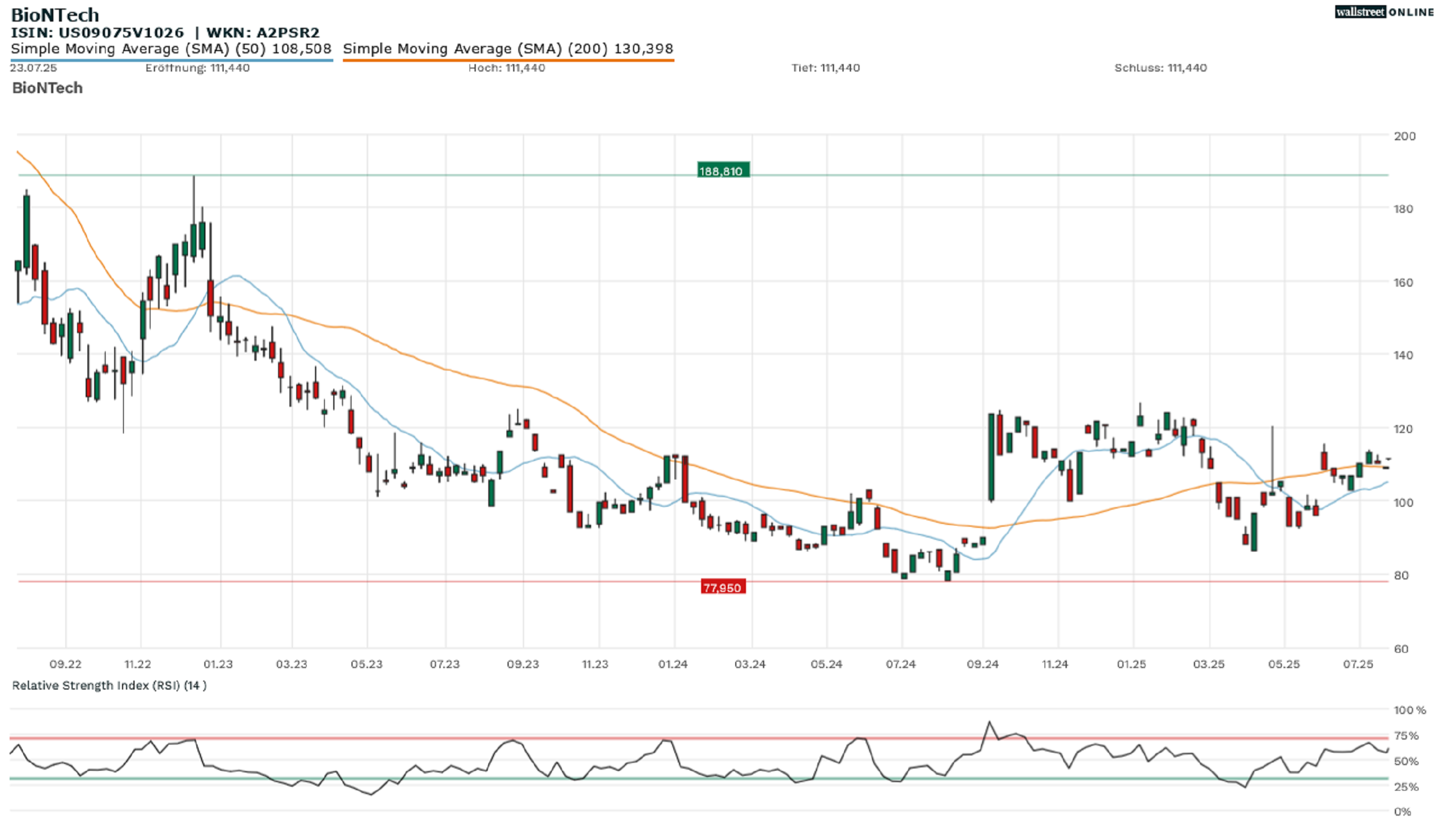
Task: Click the 200 price axis label
Action: pos(1404,136)
